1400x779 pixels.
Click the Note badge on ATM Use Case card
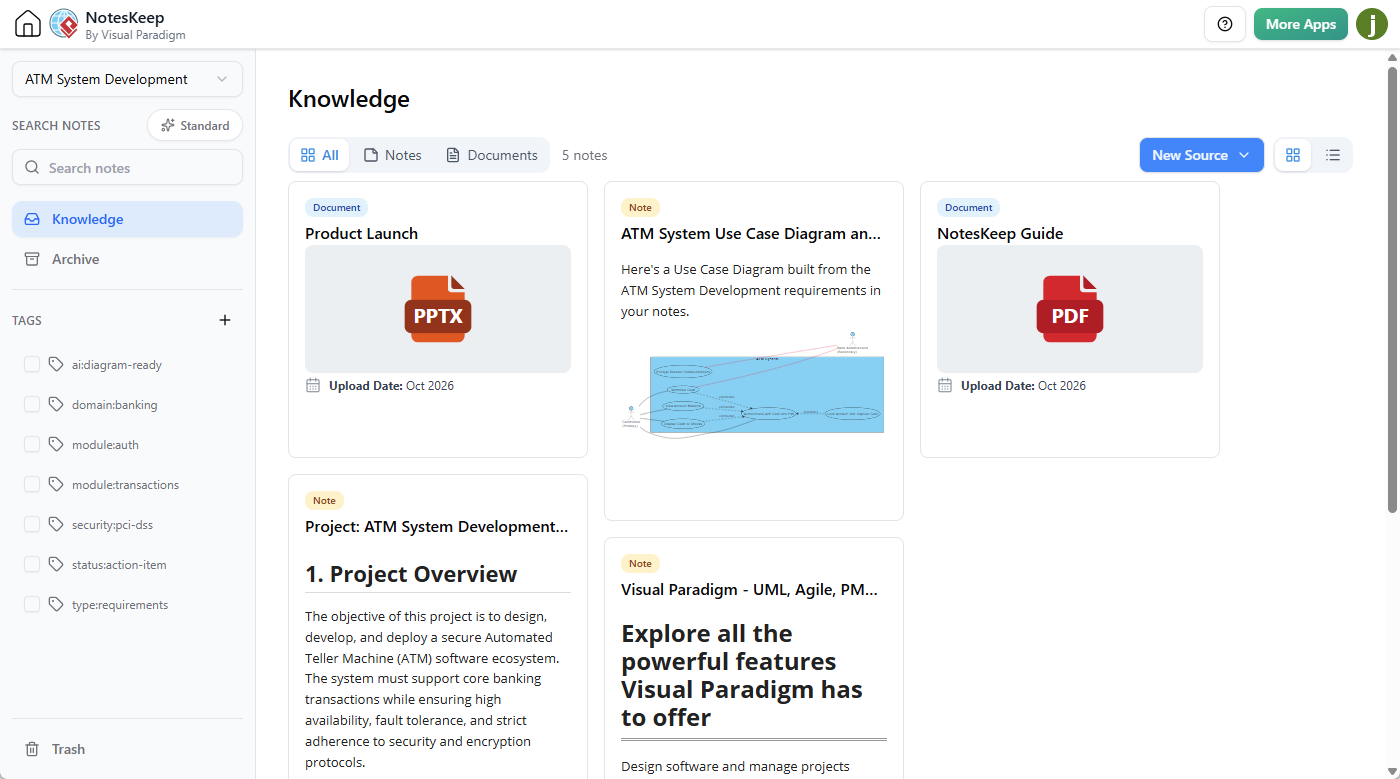(x=640, y=208)
